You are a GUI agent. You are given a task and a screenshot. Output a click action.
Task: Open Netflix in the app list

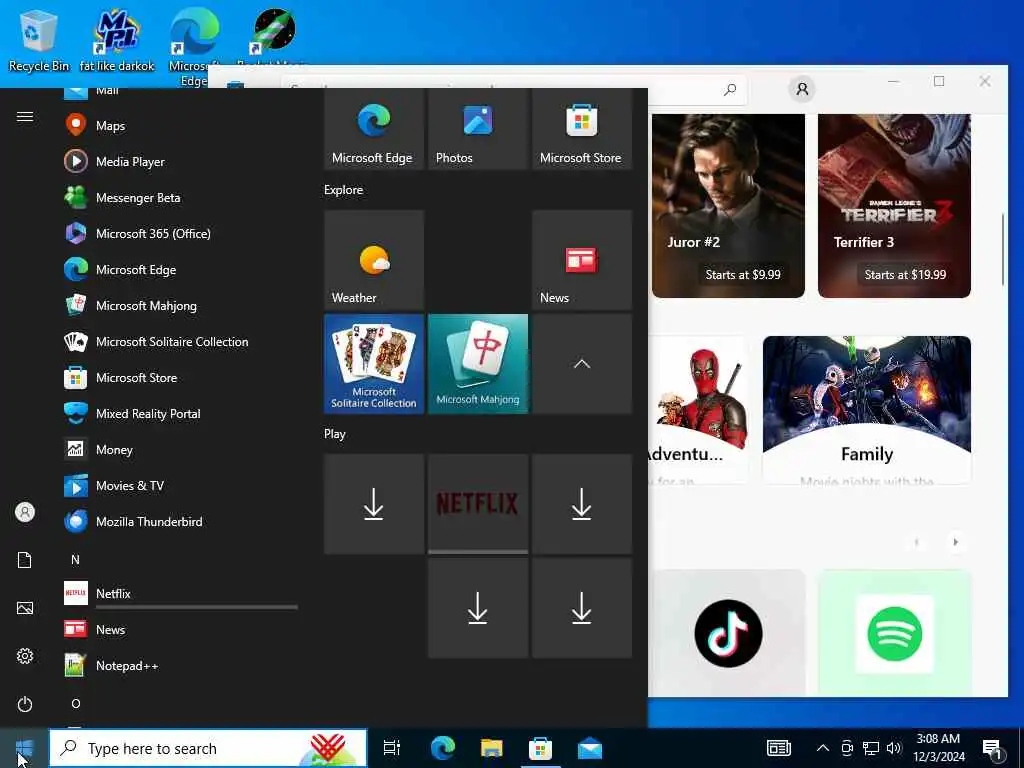point(181,593)
